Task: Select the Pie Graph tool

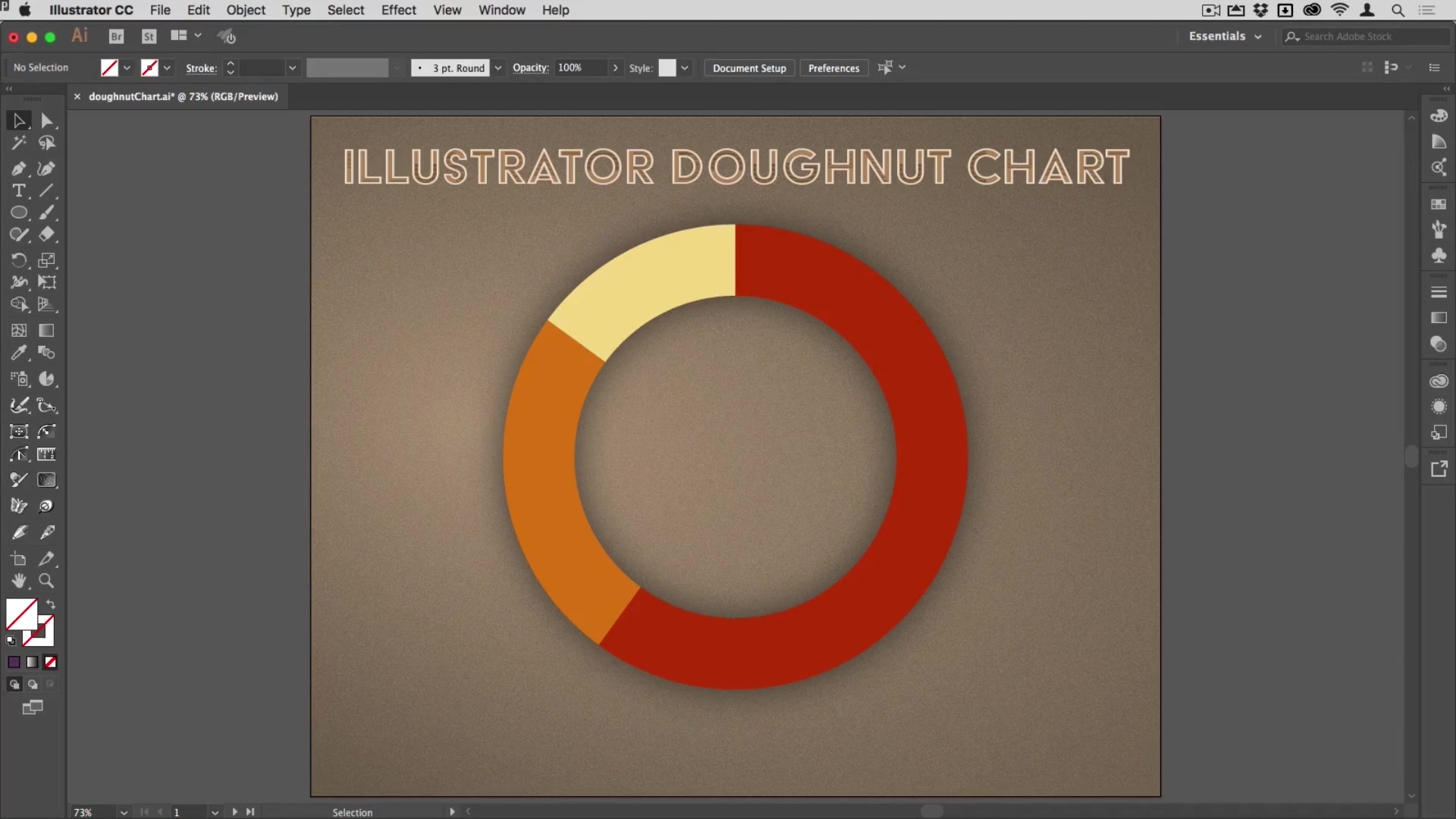Action: tap(47, 378)
